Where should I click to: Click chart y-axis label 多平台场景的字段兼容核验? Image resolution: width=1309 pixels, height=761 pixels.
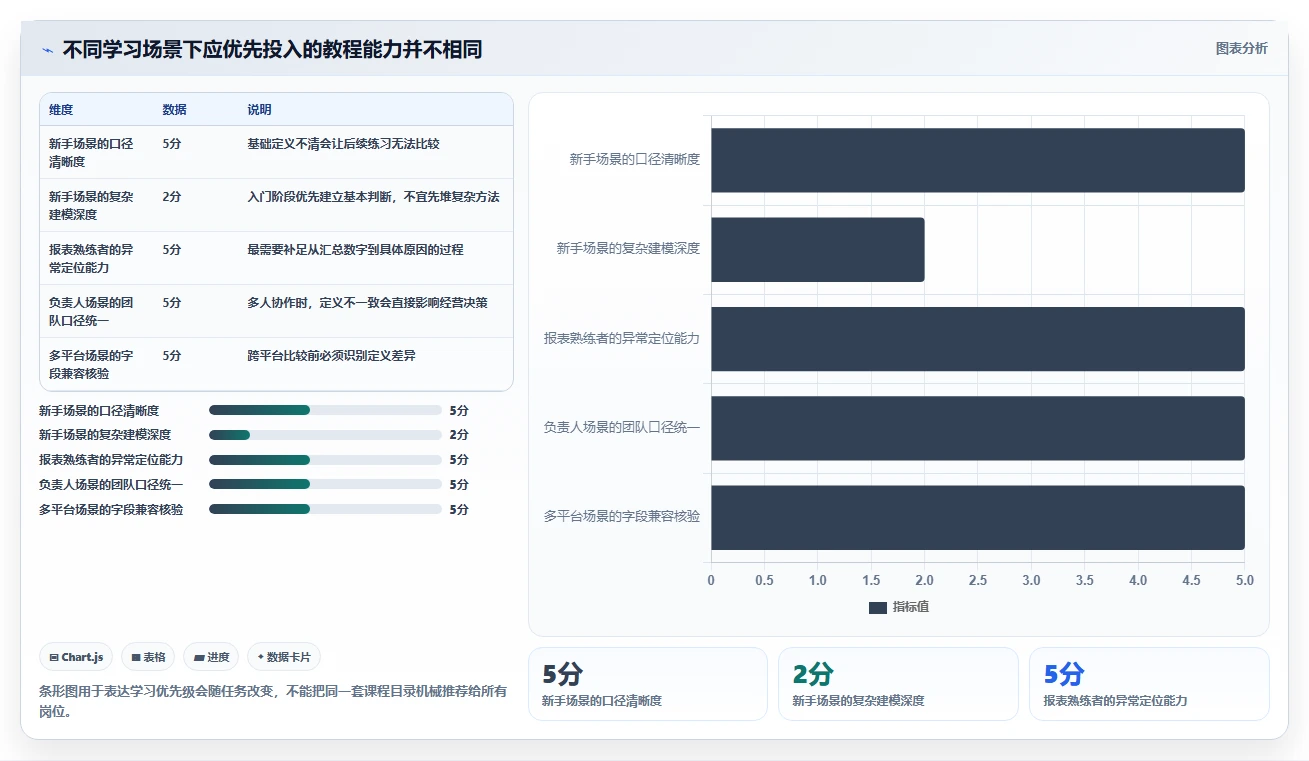click(622, 516)
